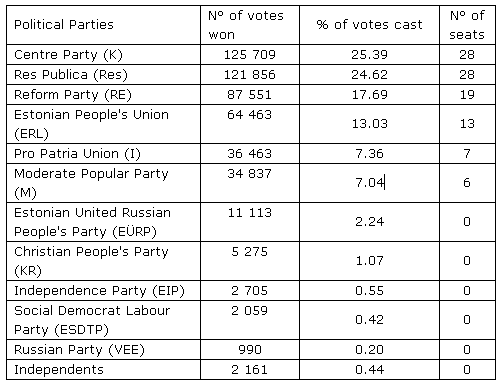The image size is (503, 386).
Task: Select the Nº of seats header cell
Action: click(x=467, y=25)
